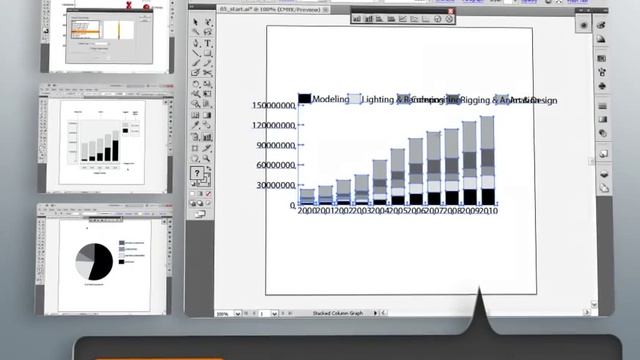The height and width of the screenshot is (360, 640).
Task: Select the Hand tool
Action: click(196, 159)
